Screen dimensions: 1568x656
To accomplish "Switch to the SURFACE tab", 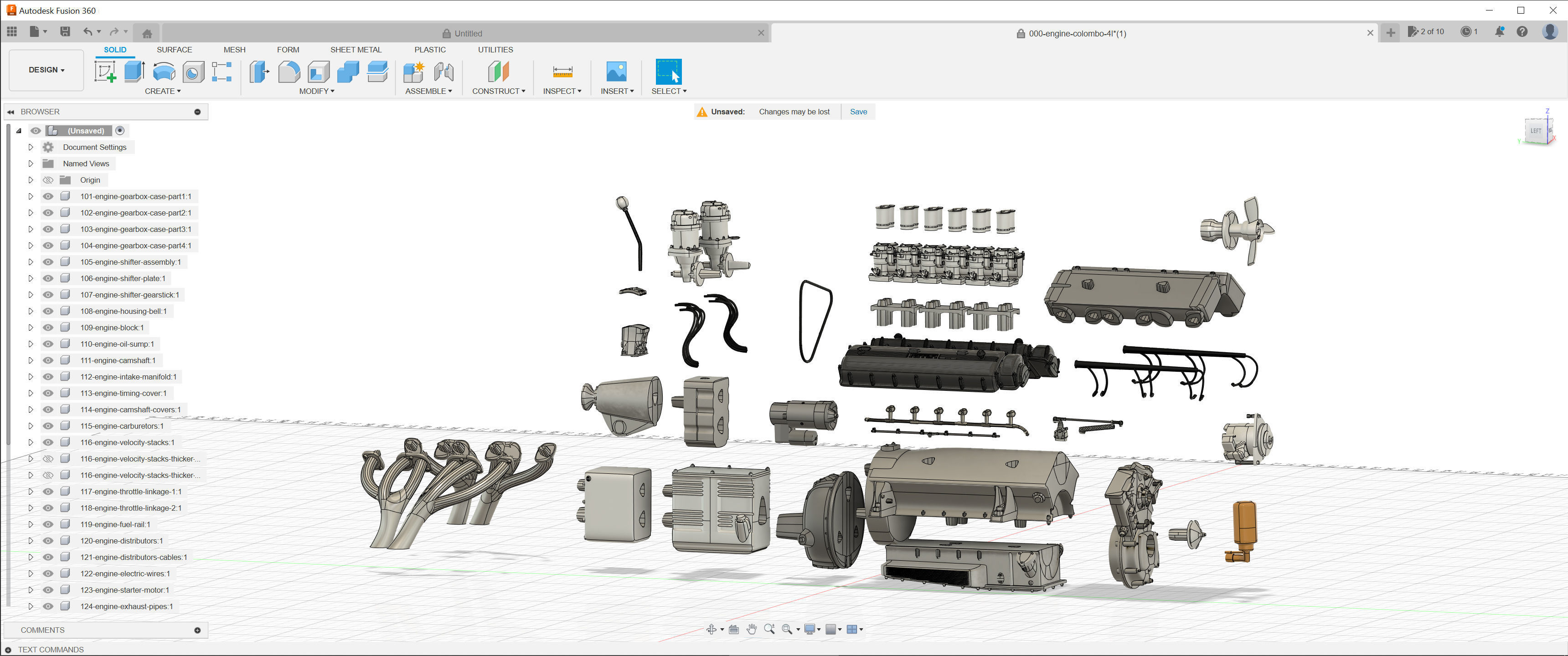I will click(x=174, y=50).
